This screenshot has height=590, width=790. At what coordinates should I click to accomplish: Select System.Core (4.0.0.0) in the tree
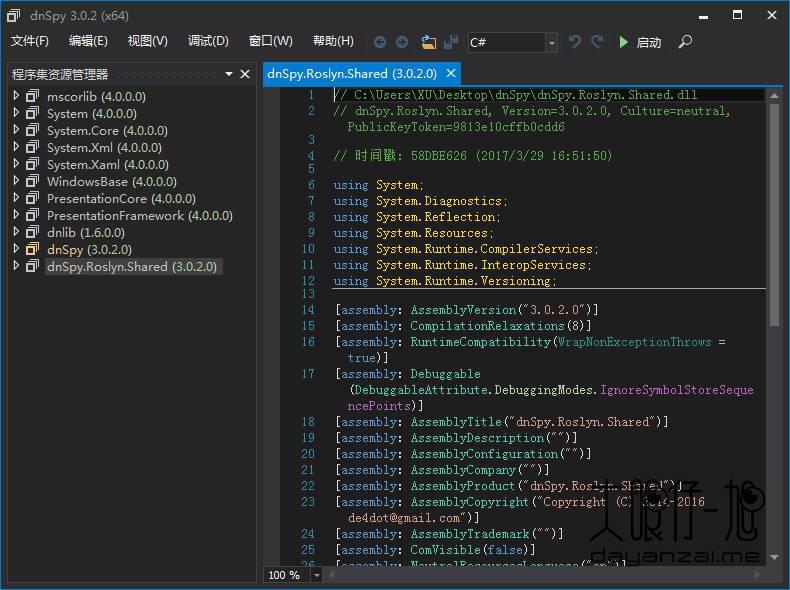pyautogui.click(x=107, y=130)
